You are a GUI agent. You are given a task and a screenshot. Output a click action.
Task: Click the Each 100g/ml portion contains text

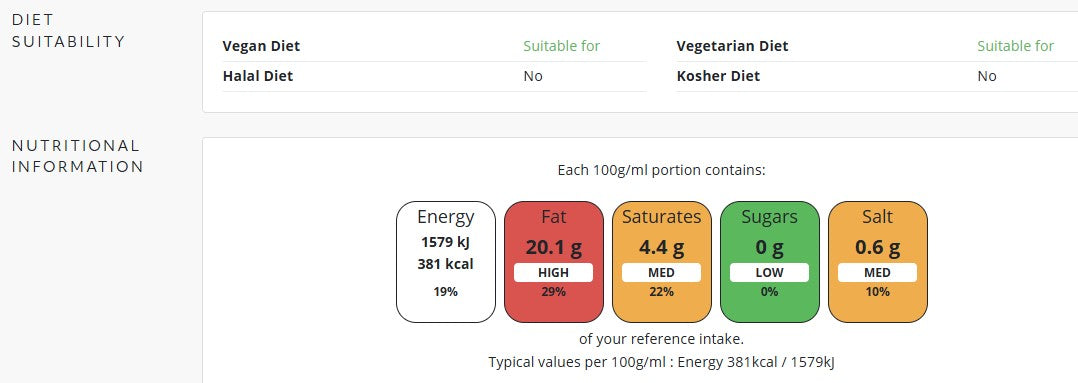[661, 170]
